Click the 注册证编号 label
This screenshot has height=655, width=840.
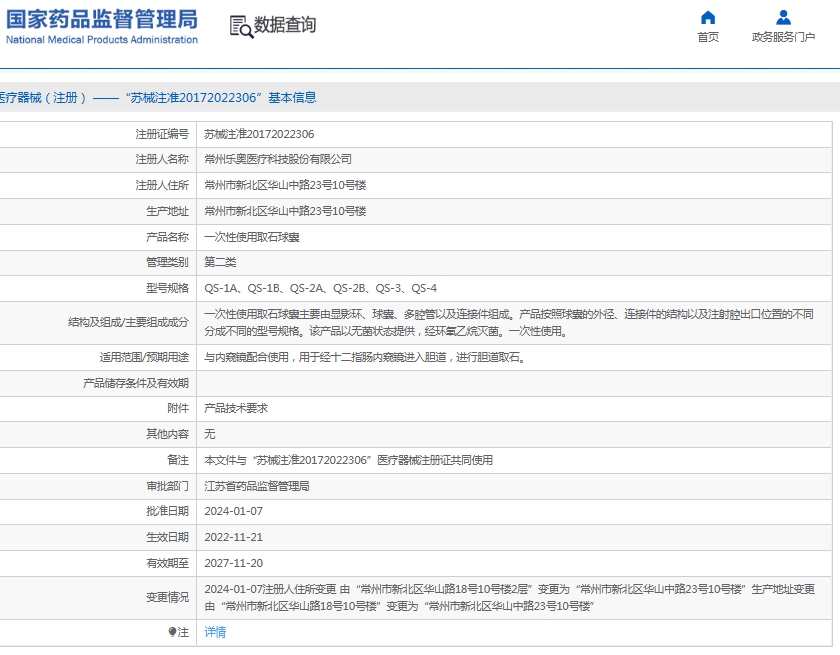point(162,134)
